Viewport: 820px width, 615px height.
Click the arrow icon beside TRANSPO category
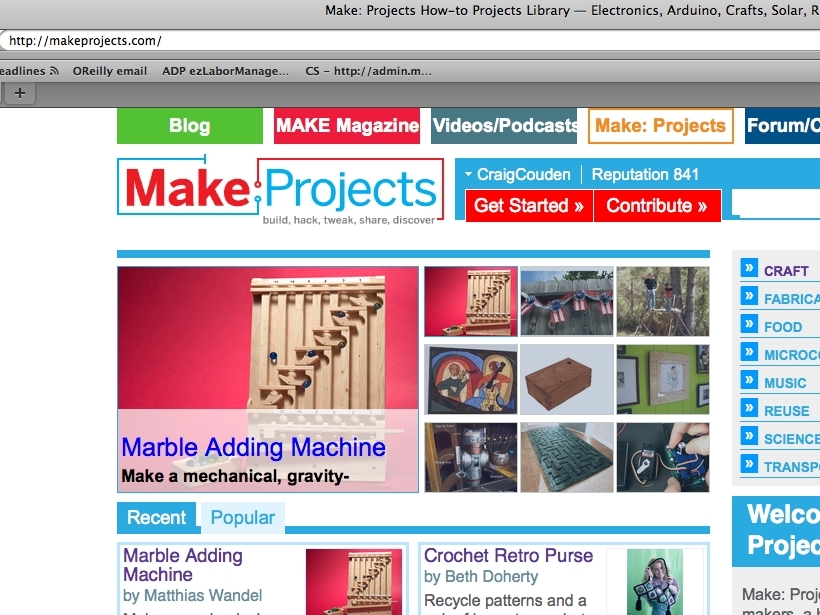click(x=749, y=464)
